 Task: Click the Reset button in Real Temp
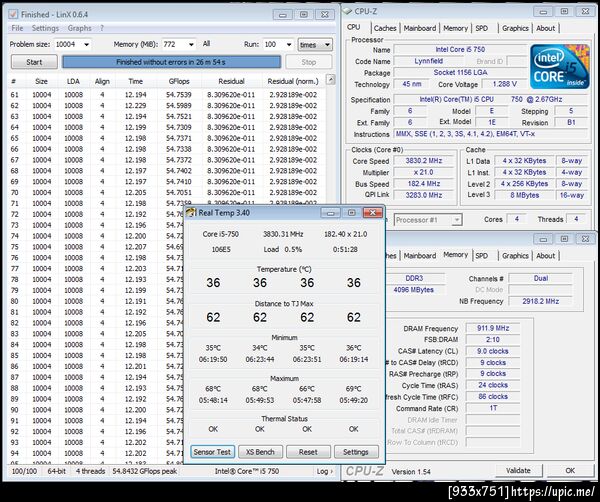(x=308, y=452)
